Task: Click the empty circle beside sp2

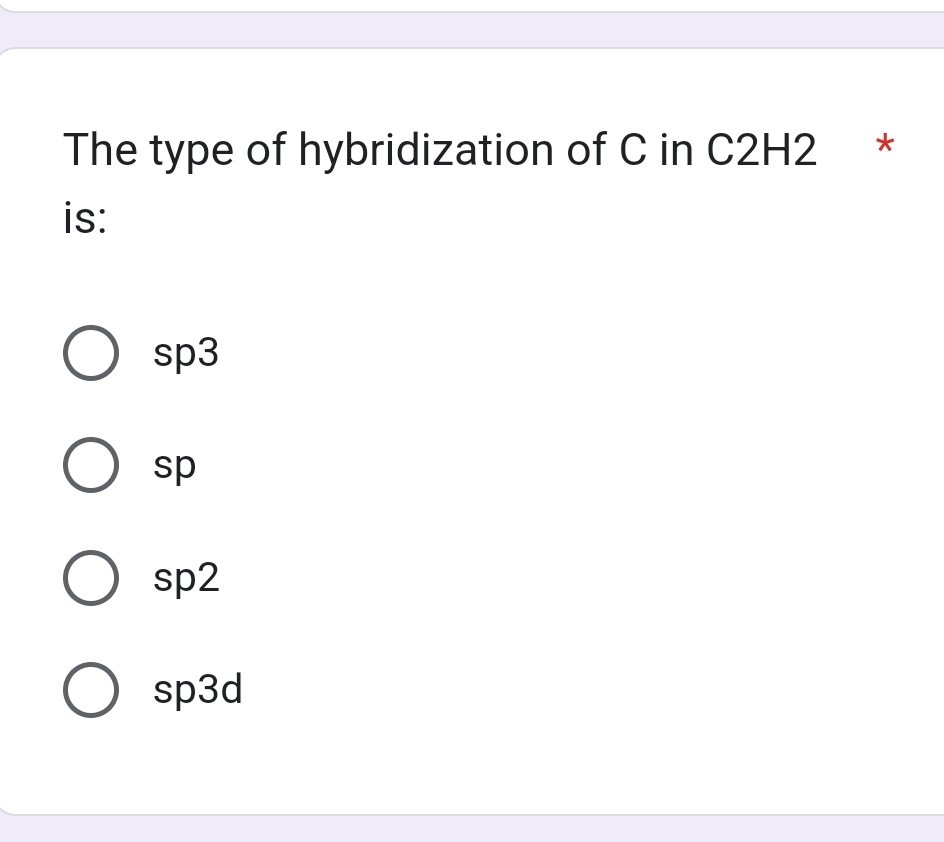Action: click(x=90, y=577)
